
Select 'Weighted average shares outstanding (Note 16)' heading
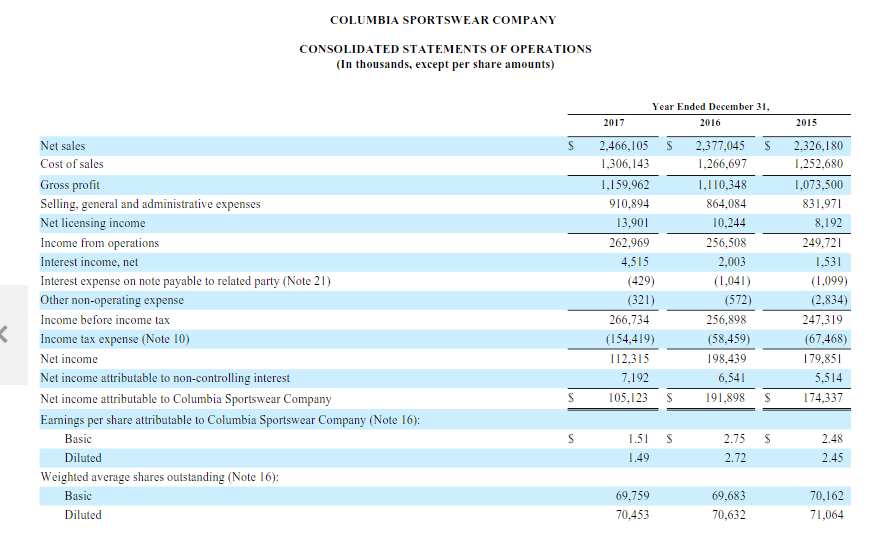(159, 478)
